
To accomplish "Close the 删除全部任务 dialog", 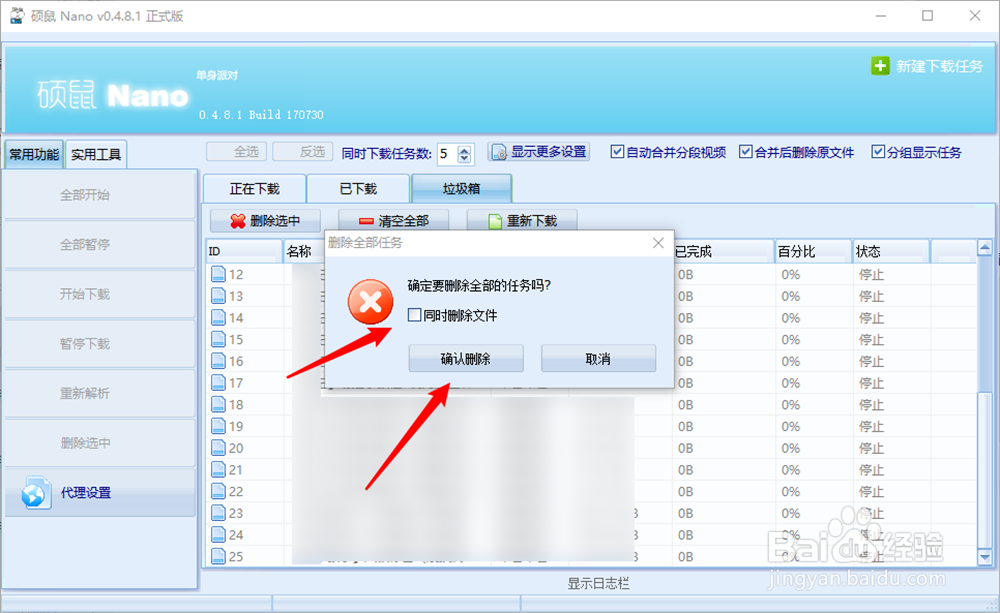I will pos(658,243).
